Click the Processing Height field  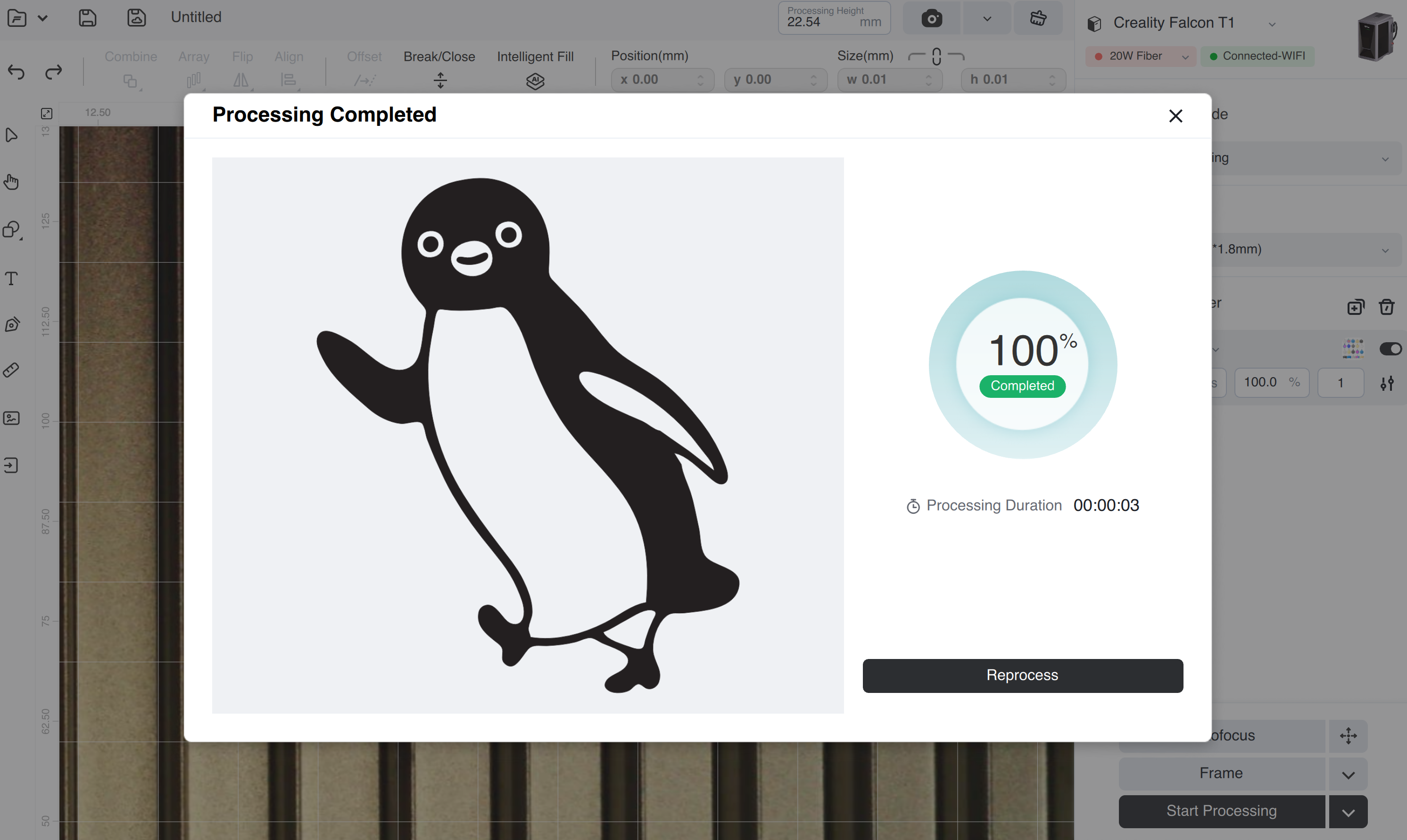[834, 18]
